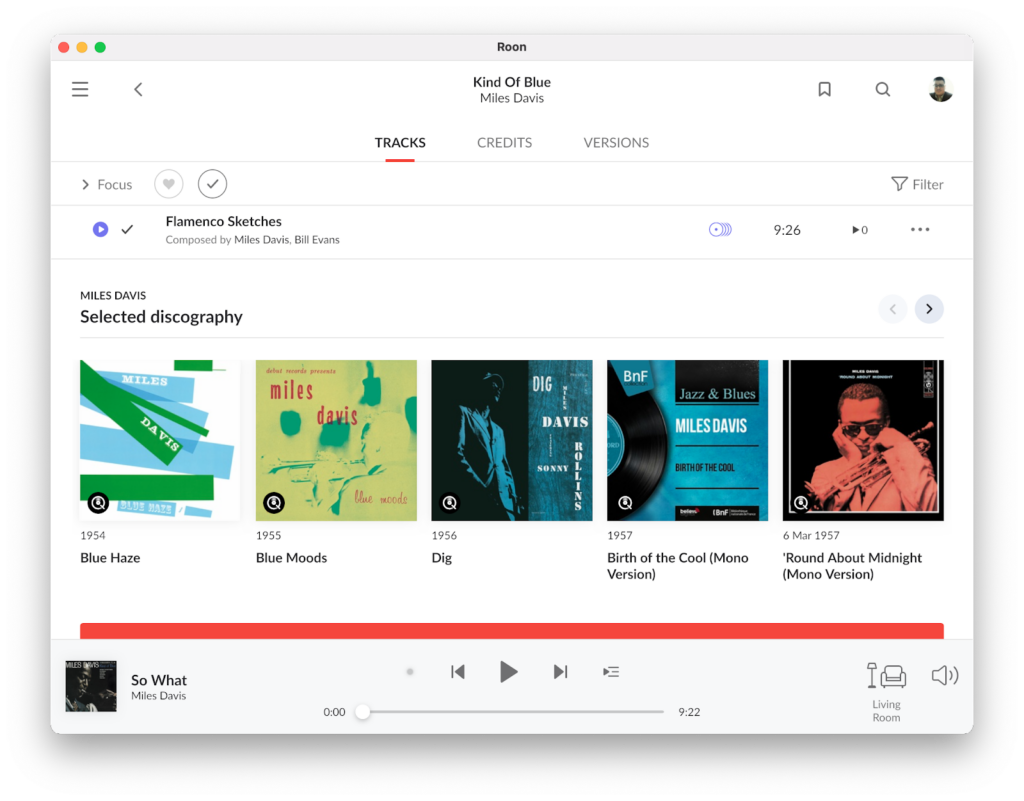The height and width of the screenshot is (801, 1024).
Task: Toggle the checkmark selection filter
Action: click(212, 184)
